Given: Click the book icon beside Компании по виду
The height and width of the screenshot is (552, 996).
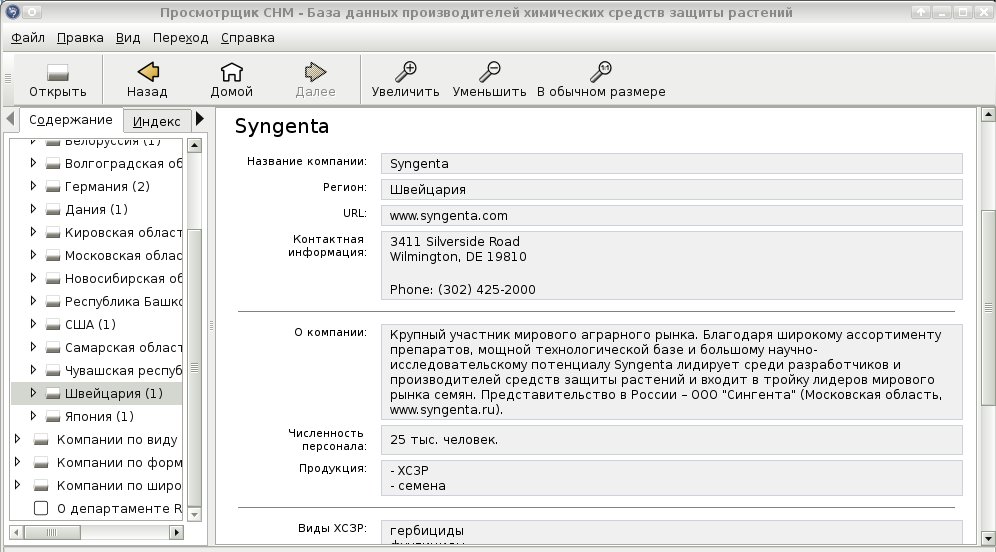Looking at the screenshot, I should point(41,440).
